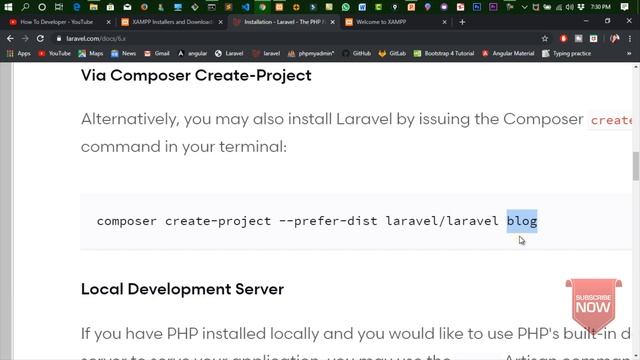Switch to Chrome taskbar icon
Screen dimensions: 640x360
(262, 7)
